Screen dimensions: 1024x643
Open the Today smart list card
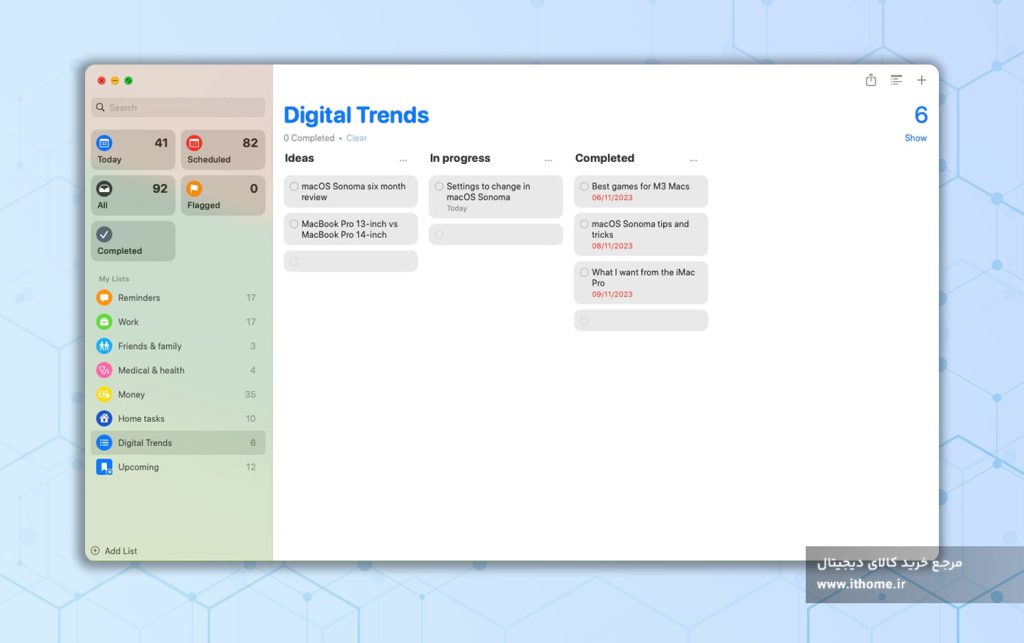tap(133, 149)
